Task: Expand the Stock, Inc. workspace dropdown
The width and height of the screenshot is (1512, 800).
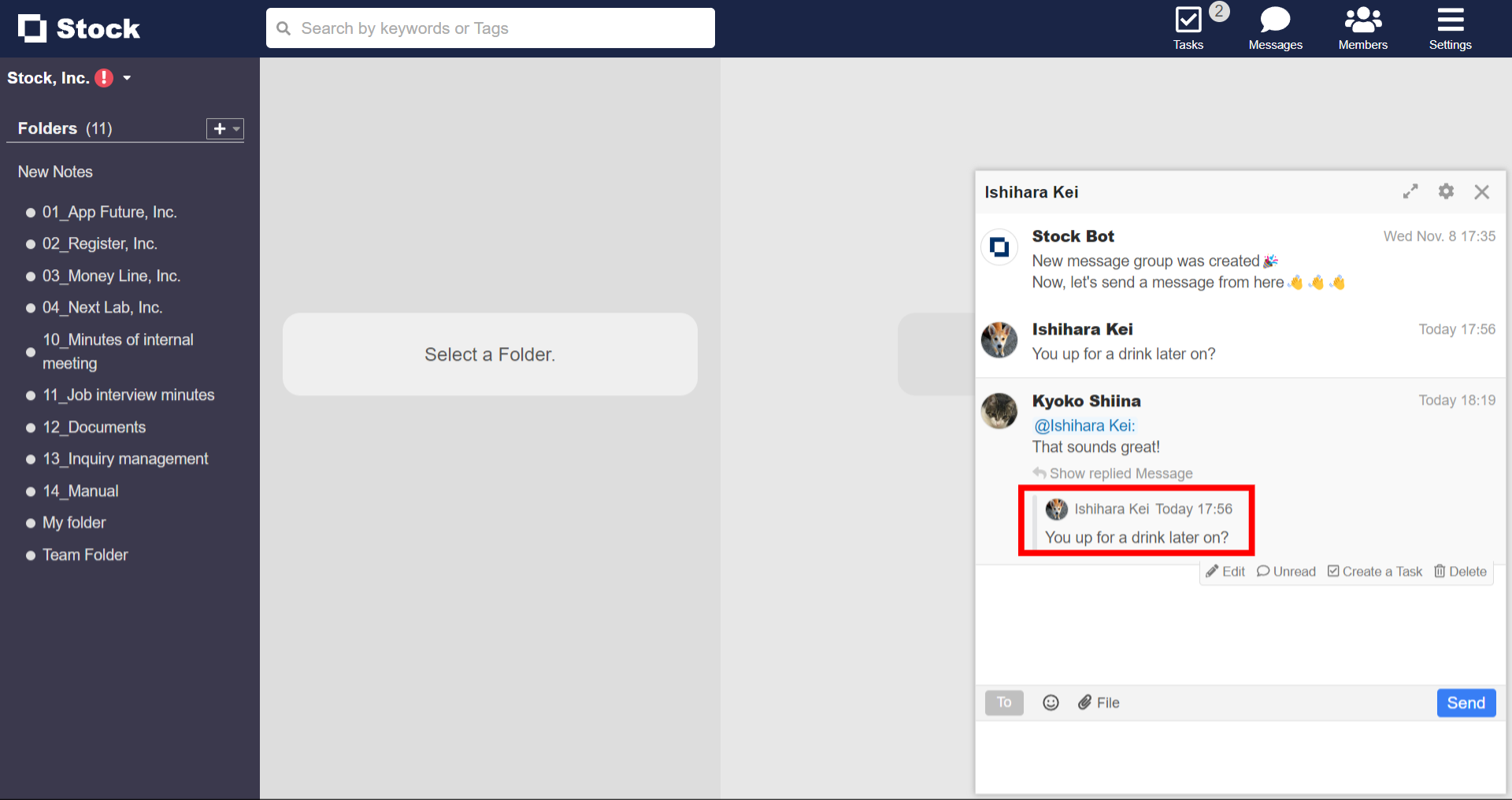Action: pos(127,78)
